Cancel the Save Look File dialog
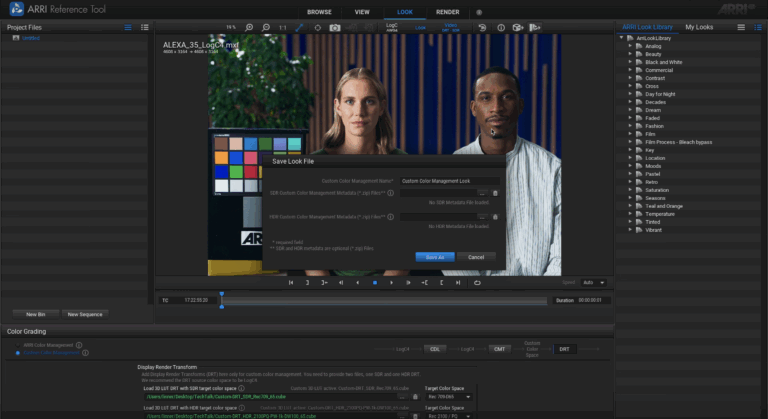This screenshot has height=419, width=768. click(476, 257)
